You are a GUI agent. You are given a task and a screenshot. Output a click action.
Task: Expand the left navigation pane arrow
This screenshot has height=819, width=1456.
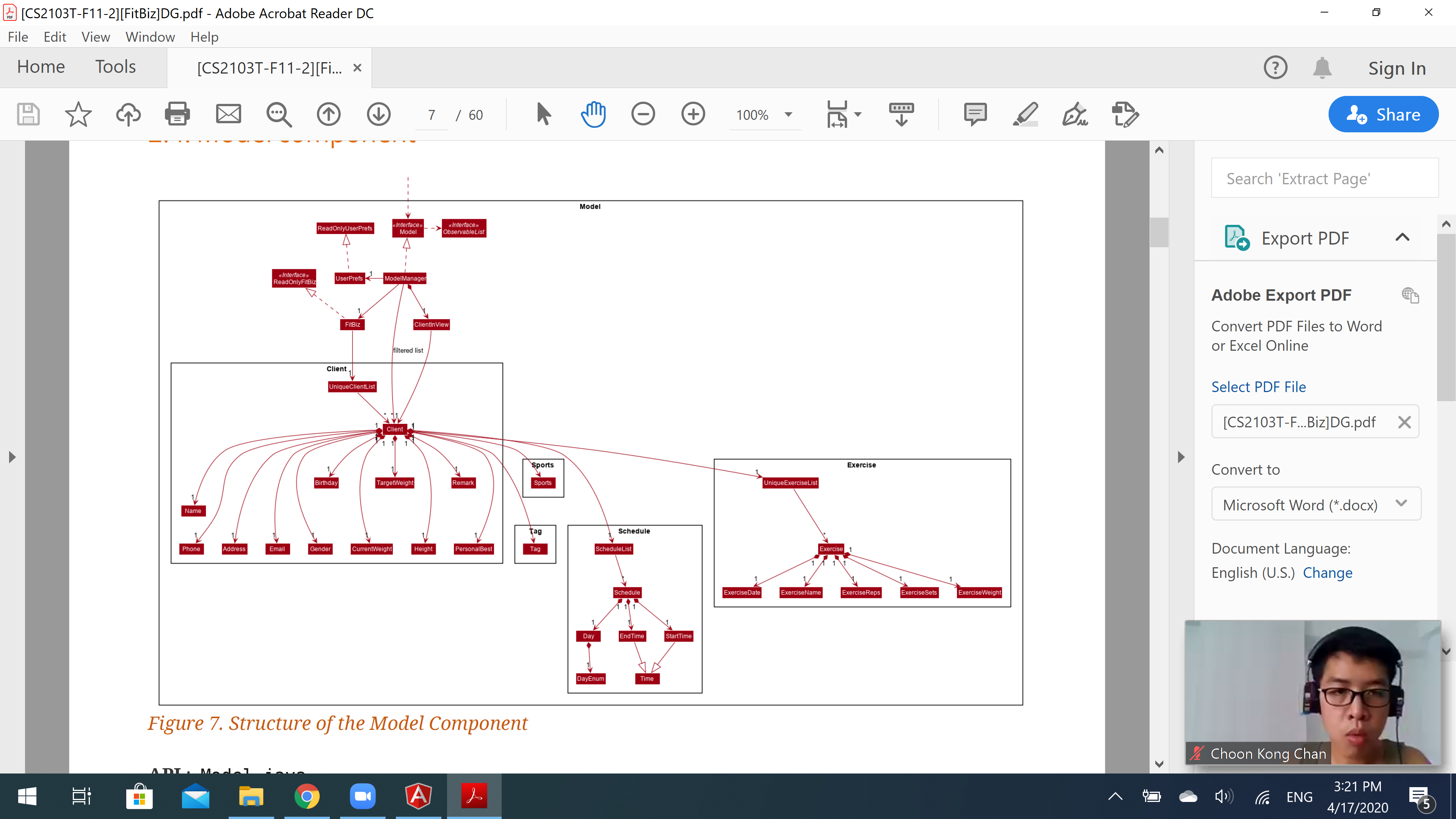click(x=12, y=457)
